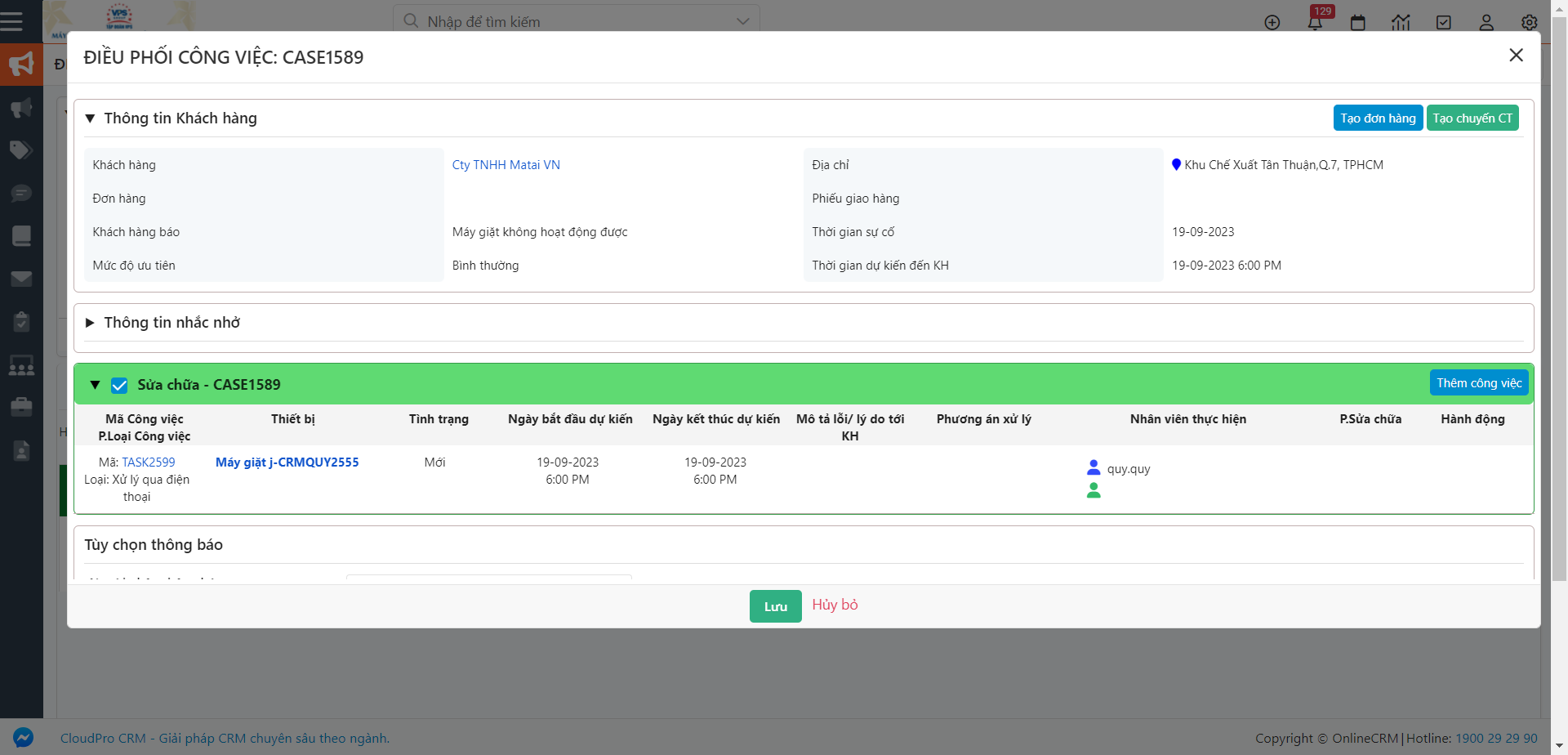Click the Phương án xử lý column header
This screenshot has width=1568, height=755.
click(x=984, y=419)
